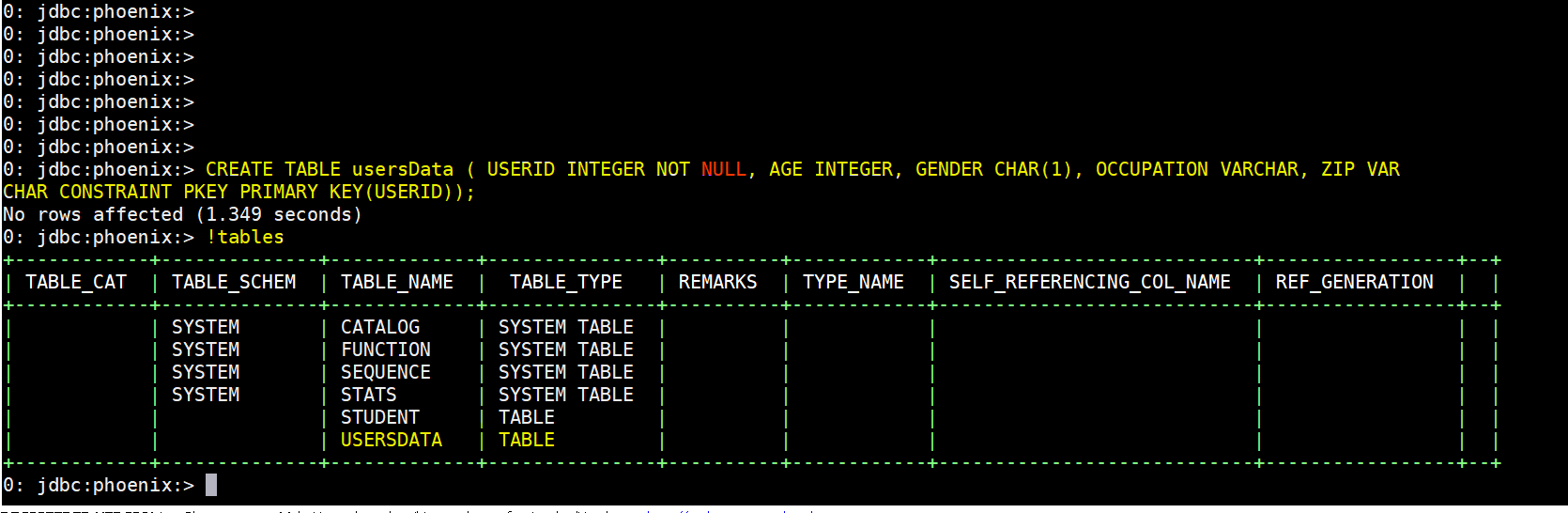This screenshot has height=513, width=1568.
Task: Select the REF_GENERATION column header
Action: click(x=1354, y=282)
